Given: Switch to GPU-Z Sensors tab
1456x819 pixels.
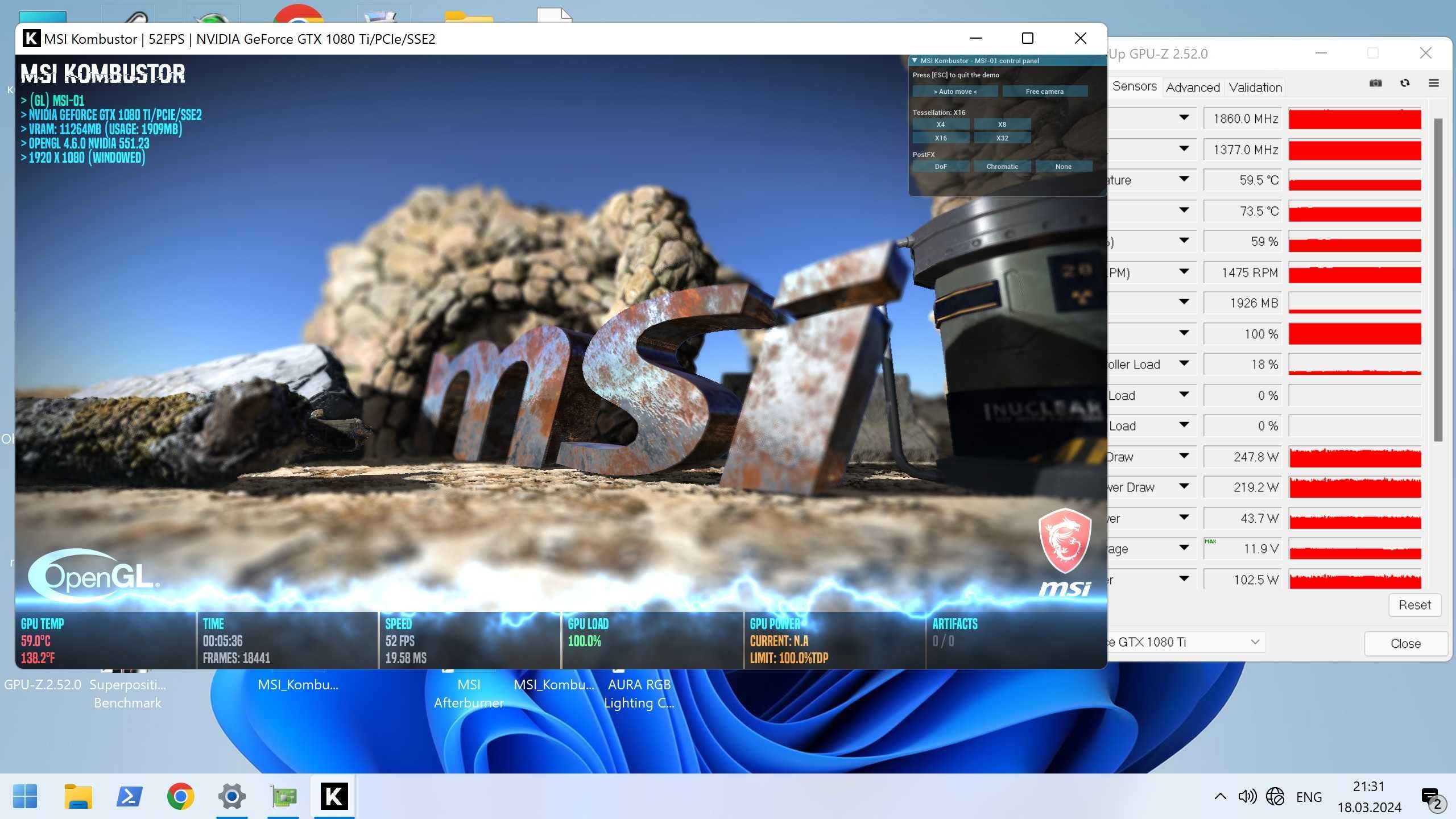Looking at the screenshot, I should pos(1134,86).
